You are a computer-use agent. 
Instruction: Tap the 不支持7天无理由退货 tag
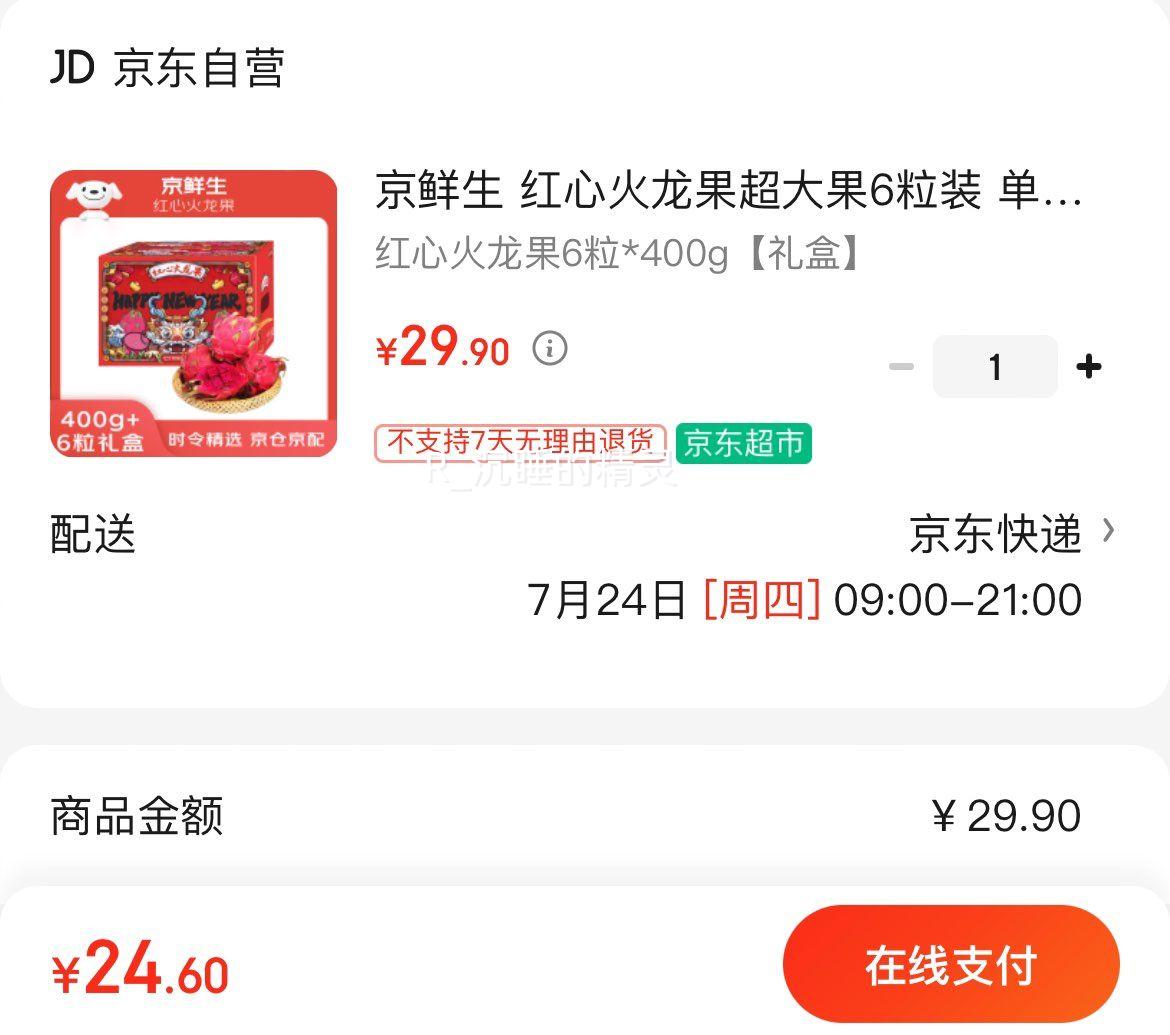coord(520,443)
